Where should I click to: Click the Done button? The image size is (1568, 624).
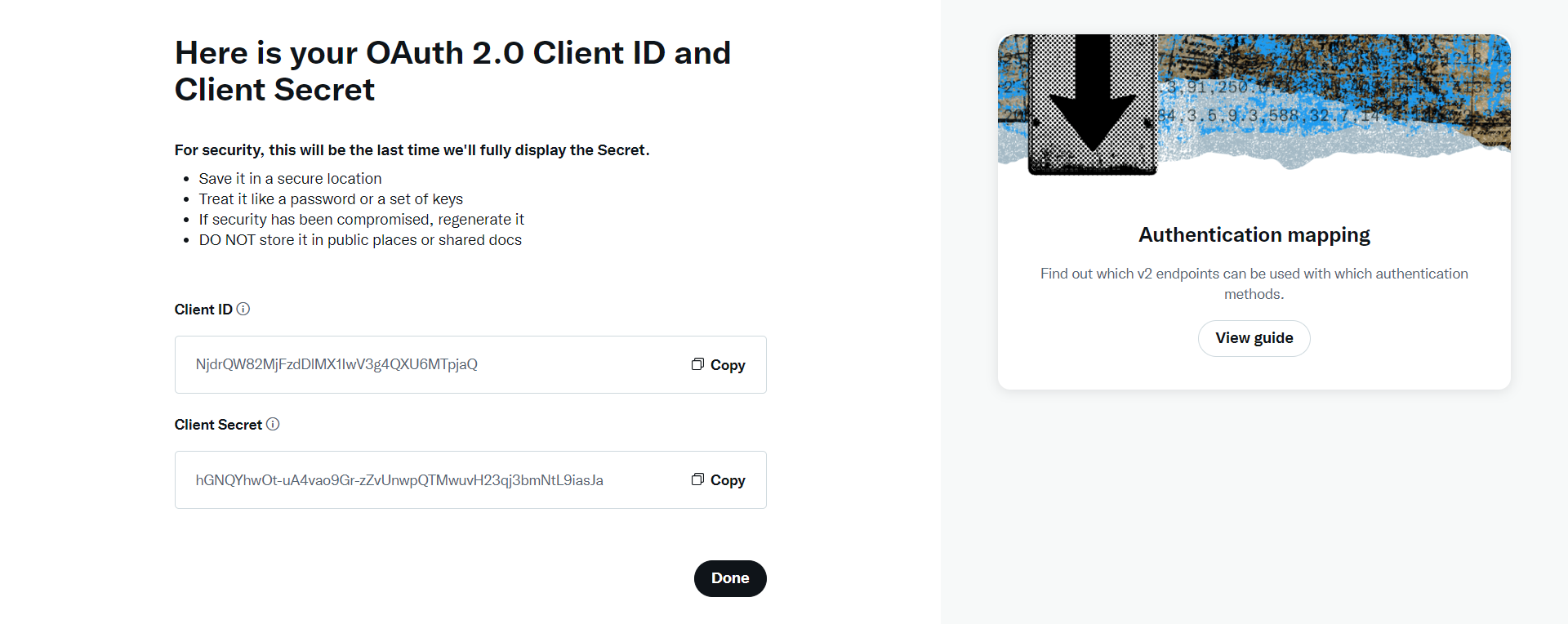(730, 578)
